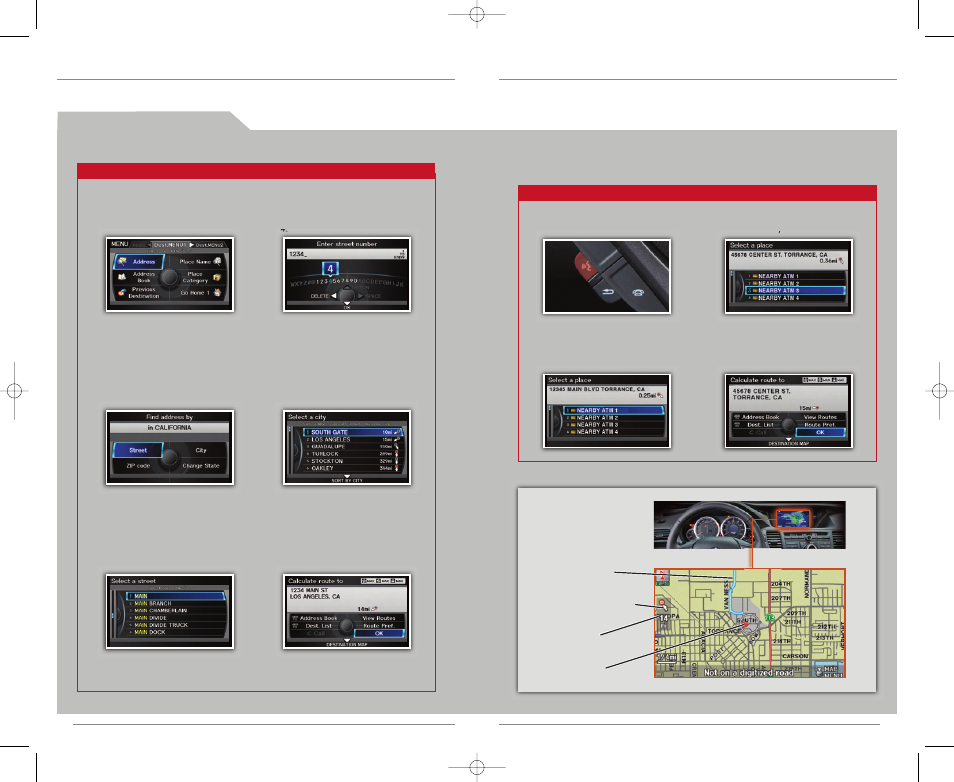Click the DELETE left arrow

pos(333,296)
